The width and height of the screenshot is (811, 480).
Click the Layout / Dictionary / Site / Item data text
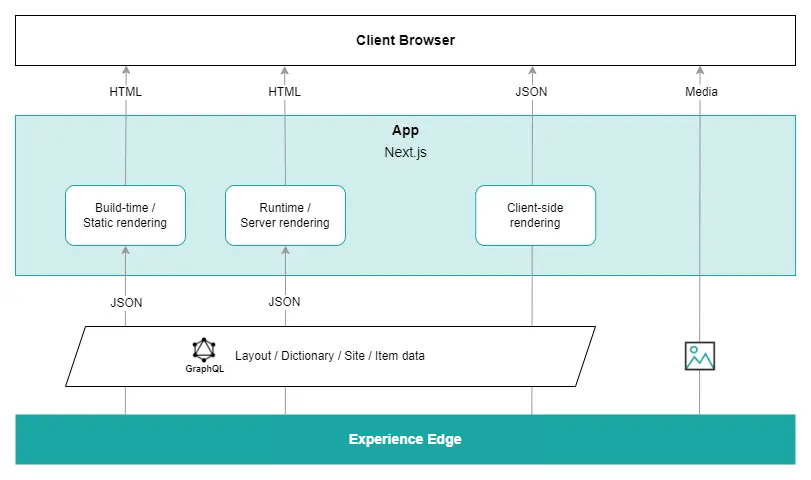[x=330, y=356]
